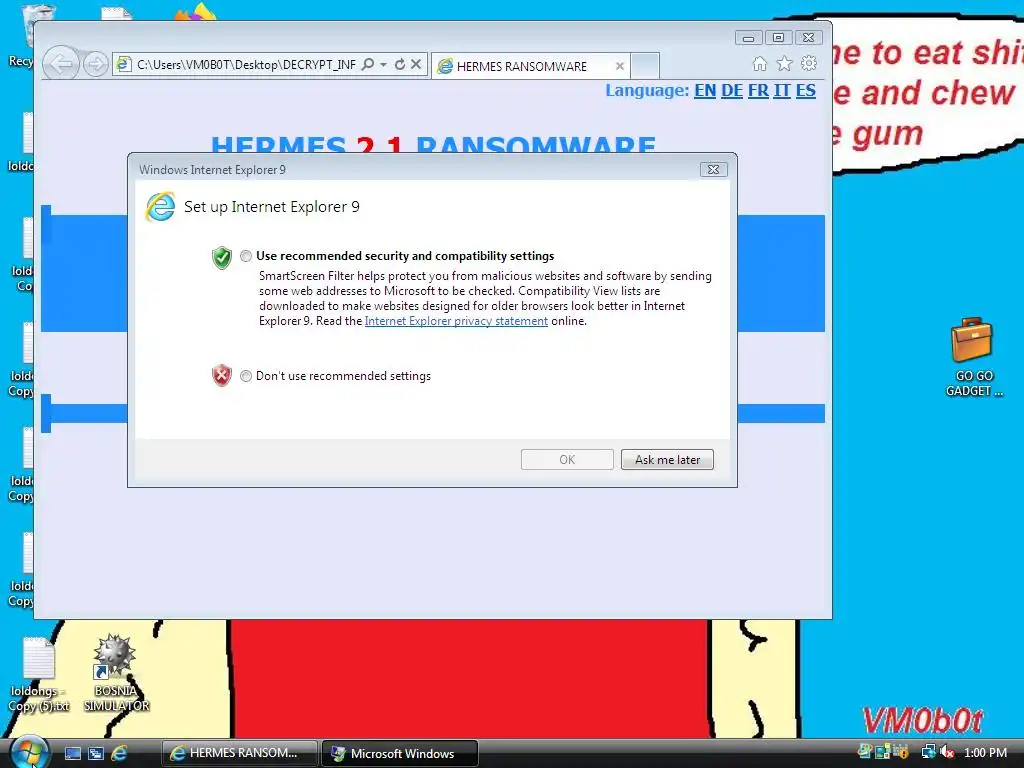Maximize the Internet Explorer window
Image resolution: width=1024 pixels, height=768 pixels.
coord(778,38)
